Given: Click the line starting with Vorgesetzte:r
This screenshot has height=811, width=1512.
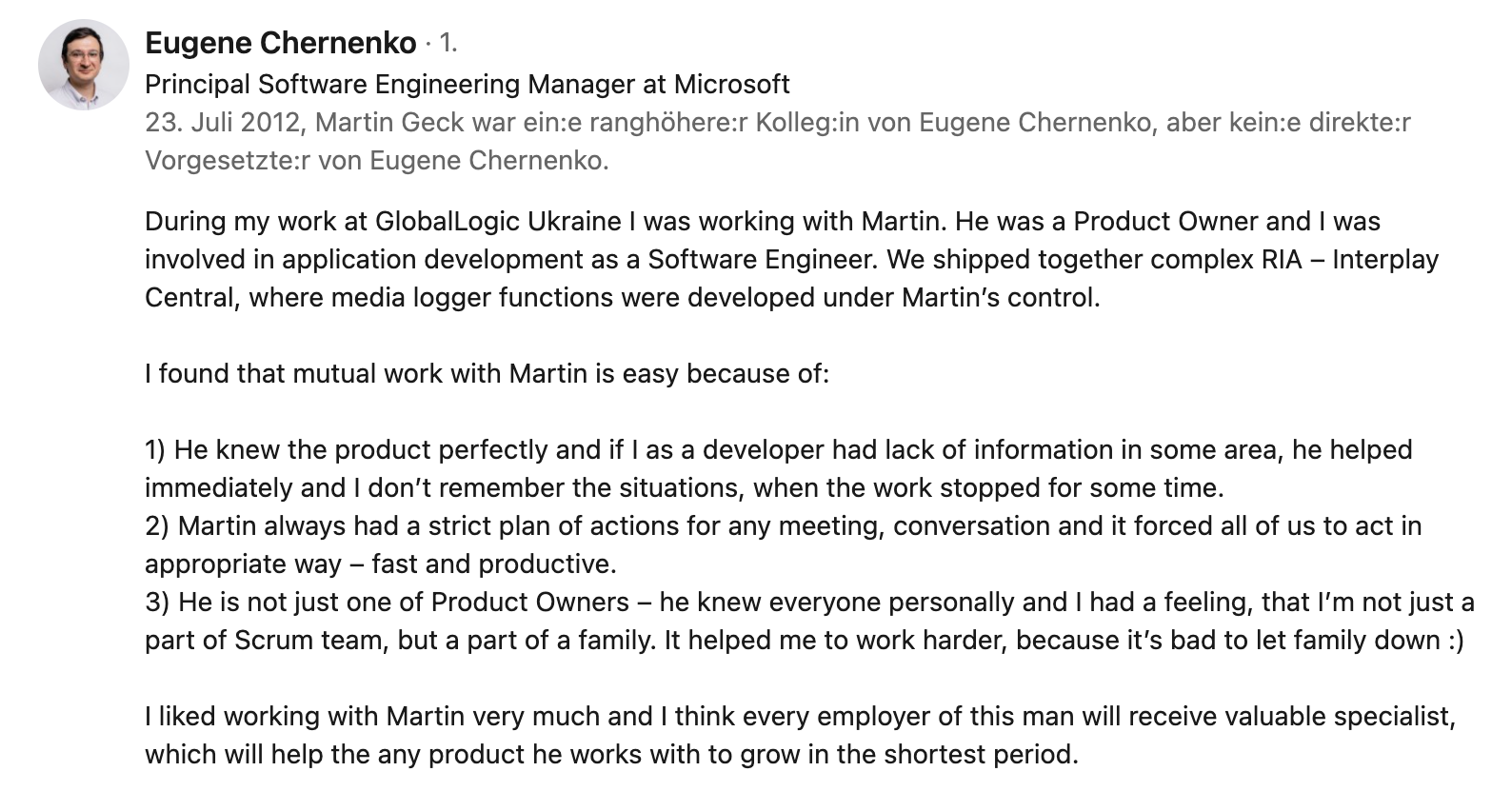Looking at the screenshot, I should coord(376,161).
